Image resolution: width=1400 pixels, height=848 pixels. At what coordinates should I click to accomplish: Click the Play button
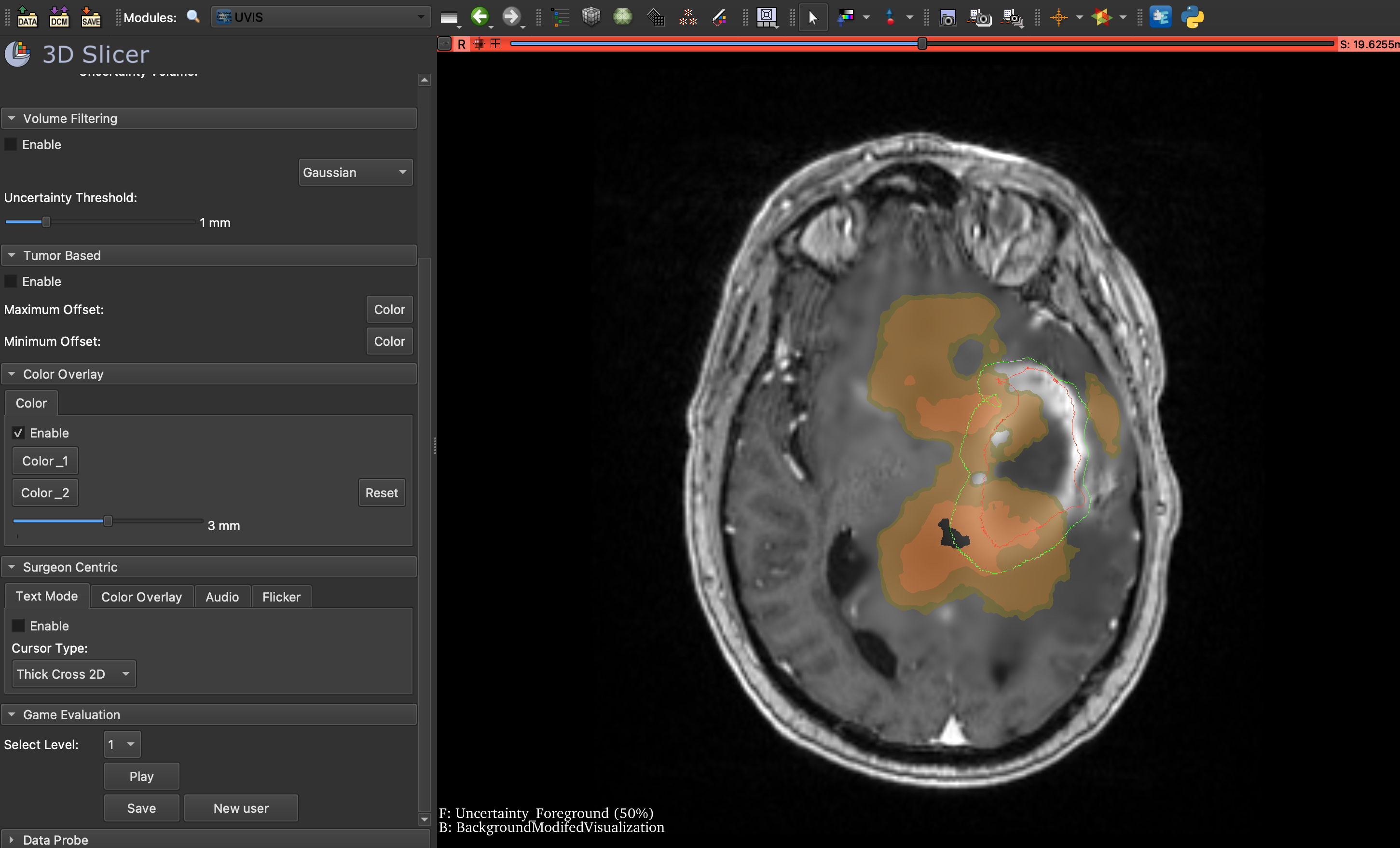click(141, 776)
